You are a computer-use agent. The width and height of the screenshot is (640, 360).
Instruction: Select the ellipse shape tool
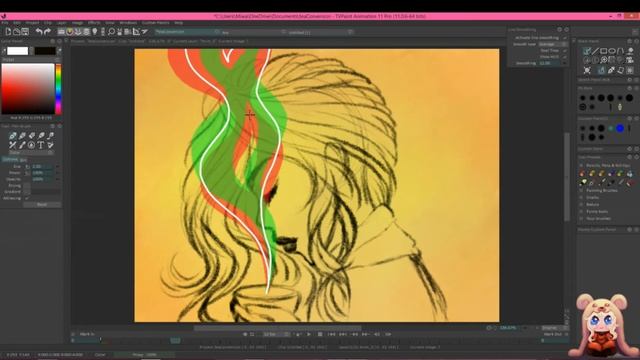click(612, 51)
